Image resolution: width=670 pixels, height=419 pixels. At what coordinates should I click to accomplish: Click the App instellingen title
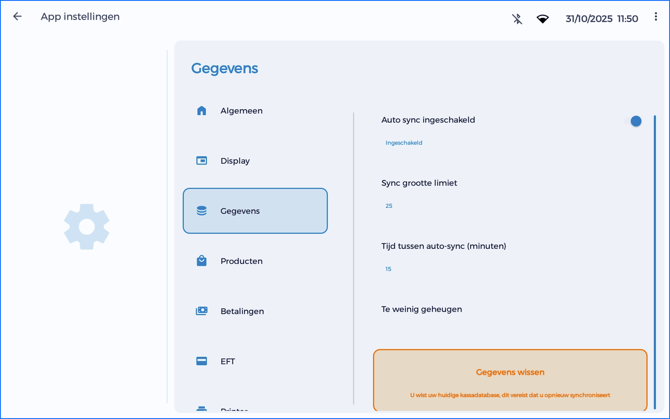click(80, 17)
